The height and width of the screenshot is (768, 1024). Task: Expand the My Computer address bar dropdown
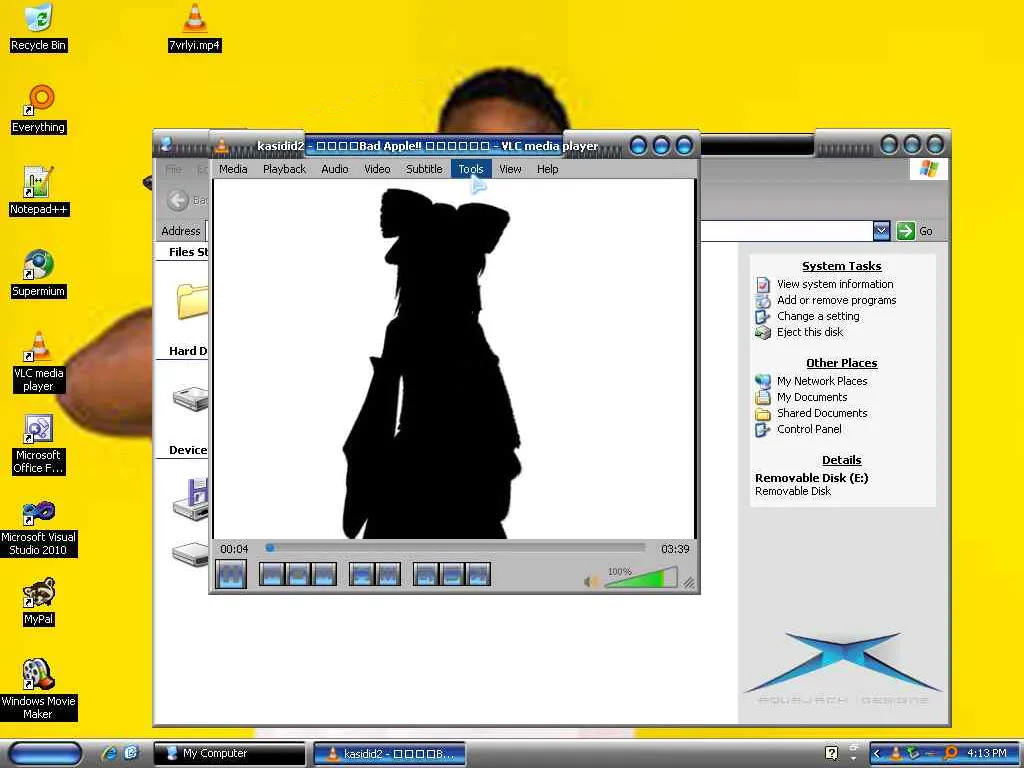(881, 231)
